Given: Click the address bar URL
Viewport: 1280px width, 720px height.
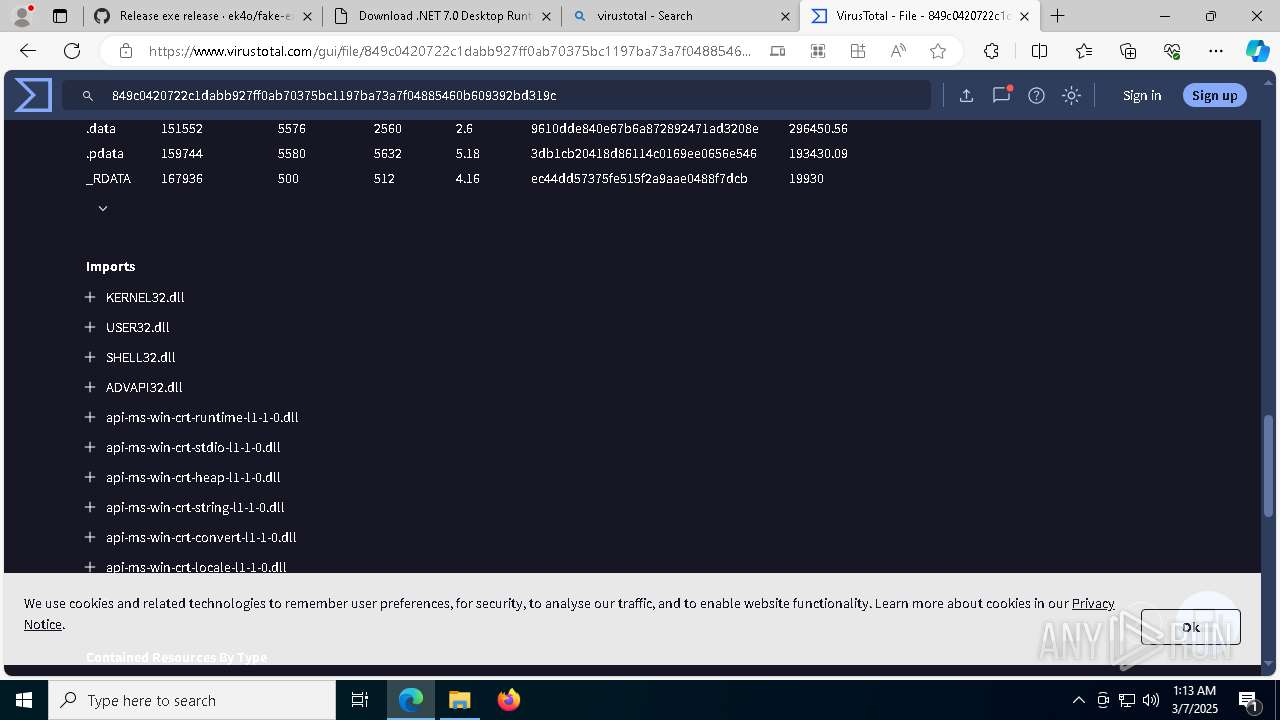Looking at the screenshot, I should [450, 51].
